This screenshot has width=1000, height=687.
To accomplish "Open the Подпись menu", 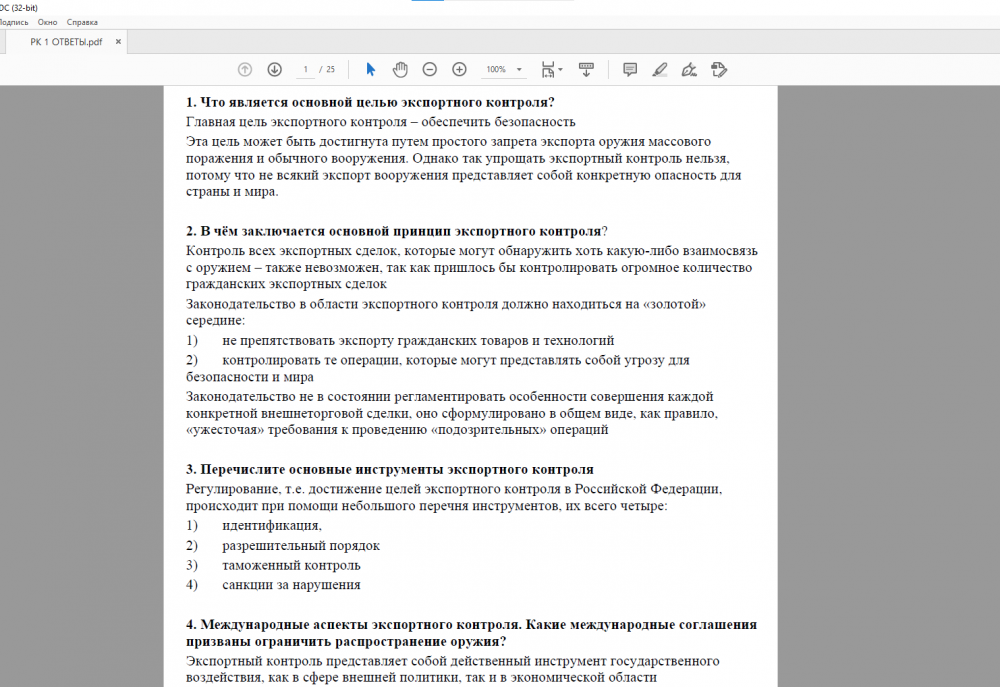I will (x=14, y=21).
